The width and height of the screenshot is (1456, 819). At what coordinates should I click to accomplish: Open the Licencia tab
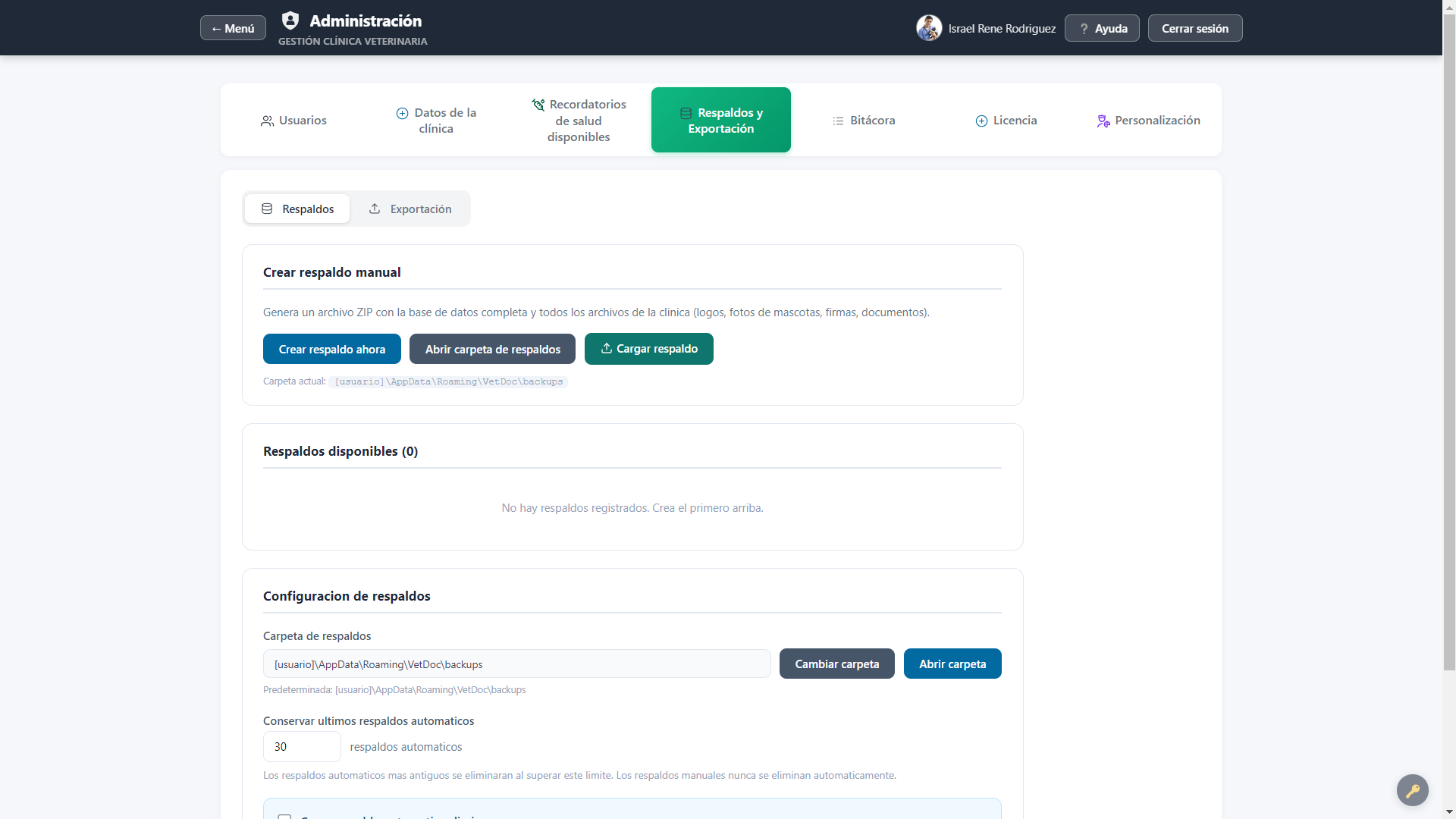1006,120
